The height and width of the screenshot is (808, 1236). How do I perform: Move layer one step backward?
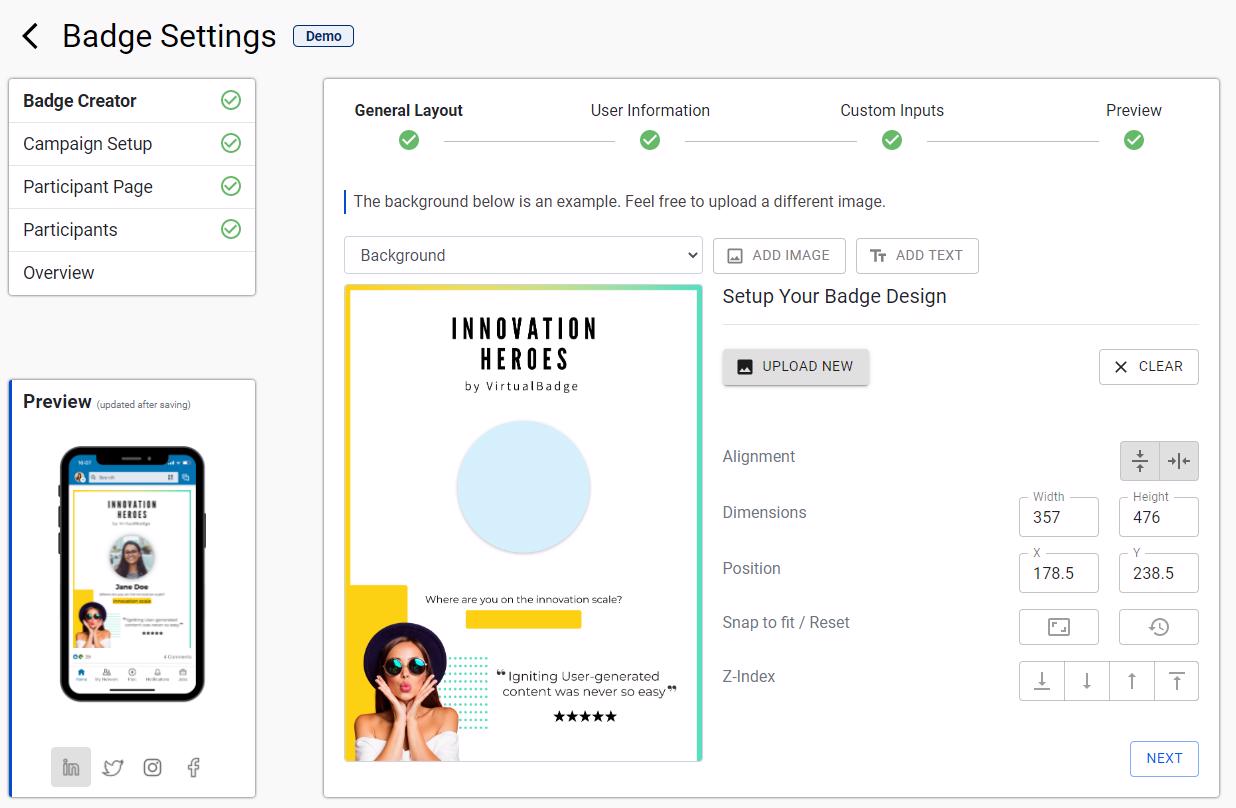pos(1087,681)
